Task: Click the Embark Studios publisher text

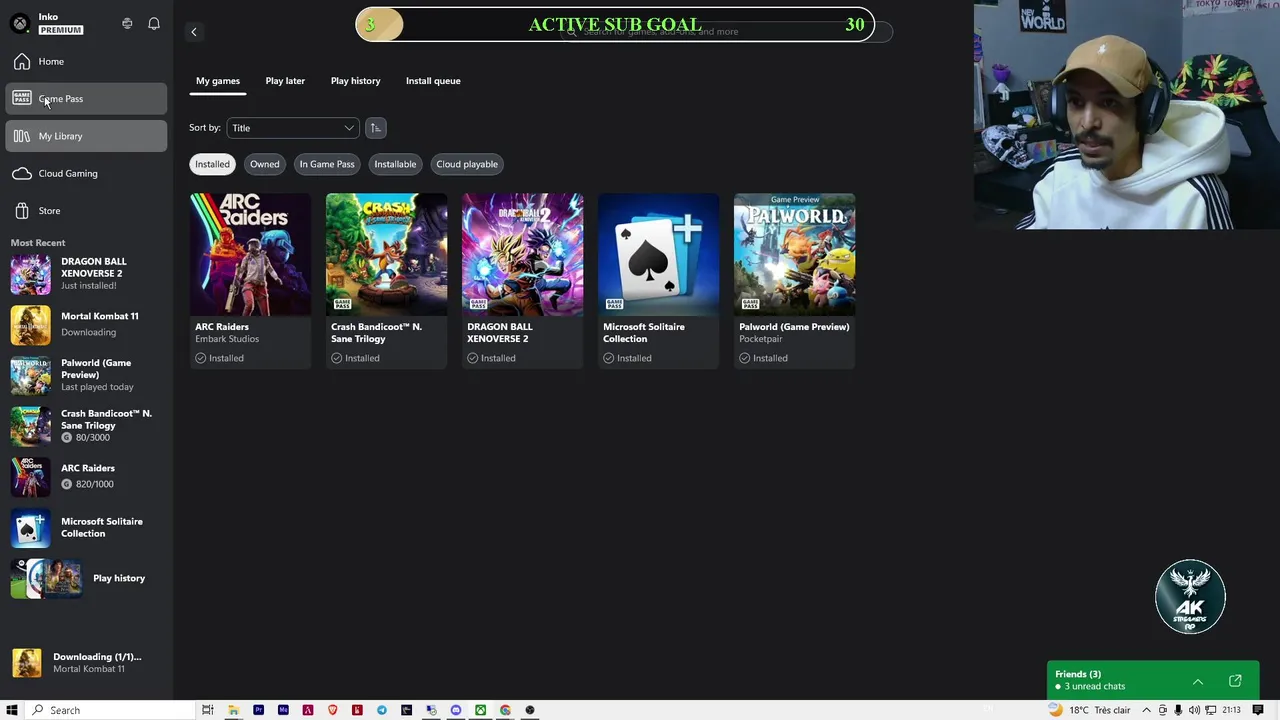Action: pyautogui.click(x=227, y=339)
